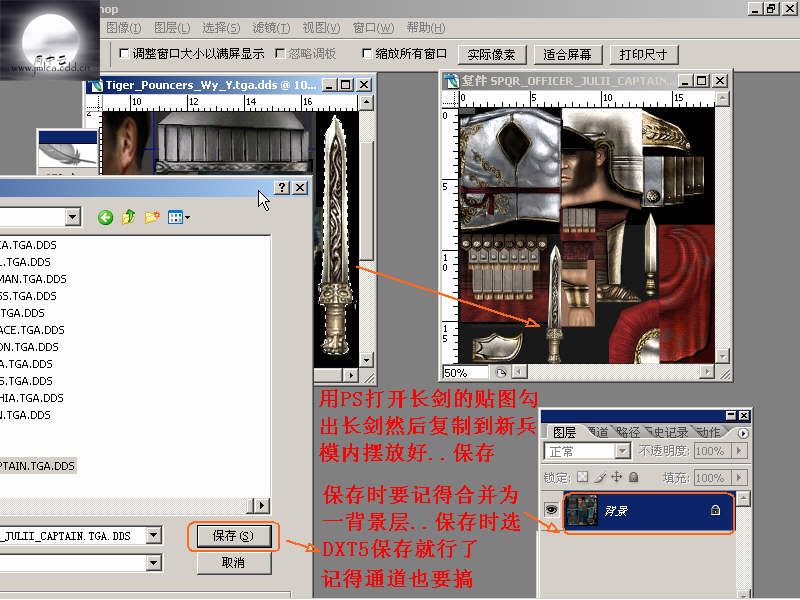
Task: Click the lock transparent pixels icon
Action: point(583,478)
